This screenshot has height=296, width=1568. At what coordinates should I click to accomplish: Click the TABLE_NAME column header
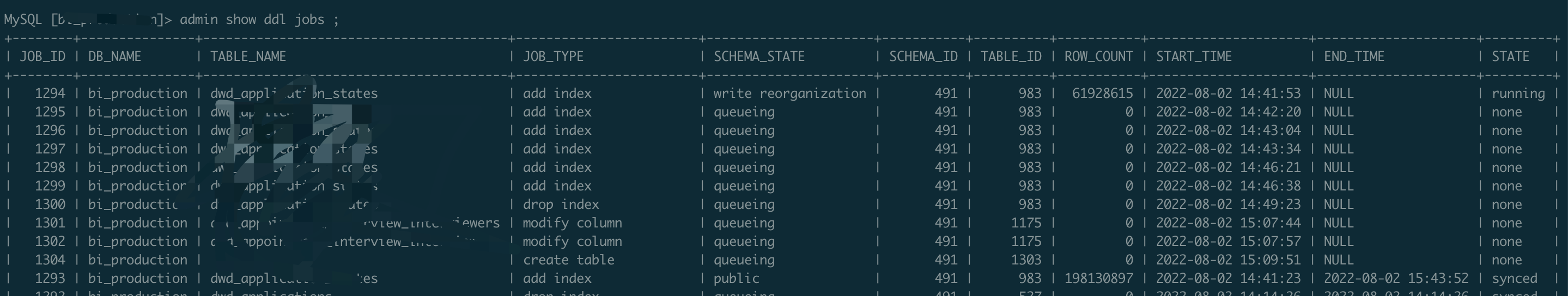tap(248, 57)
